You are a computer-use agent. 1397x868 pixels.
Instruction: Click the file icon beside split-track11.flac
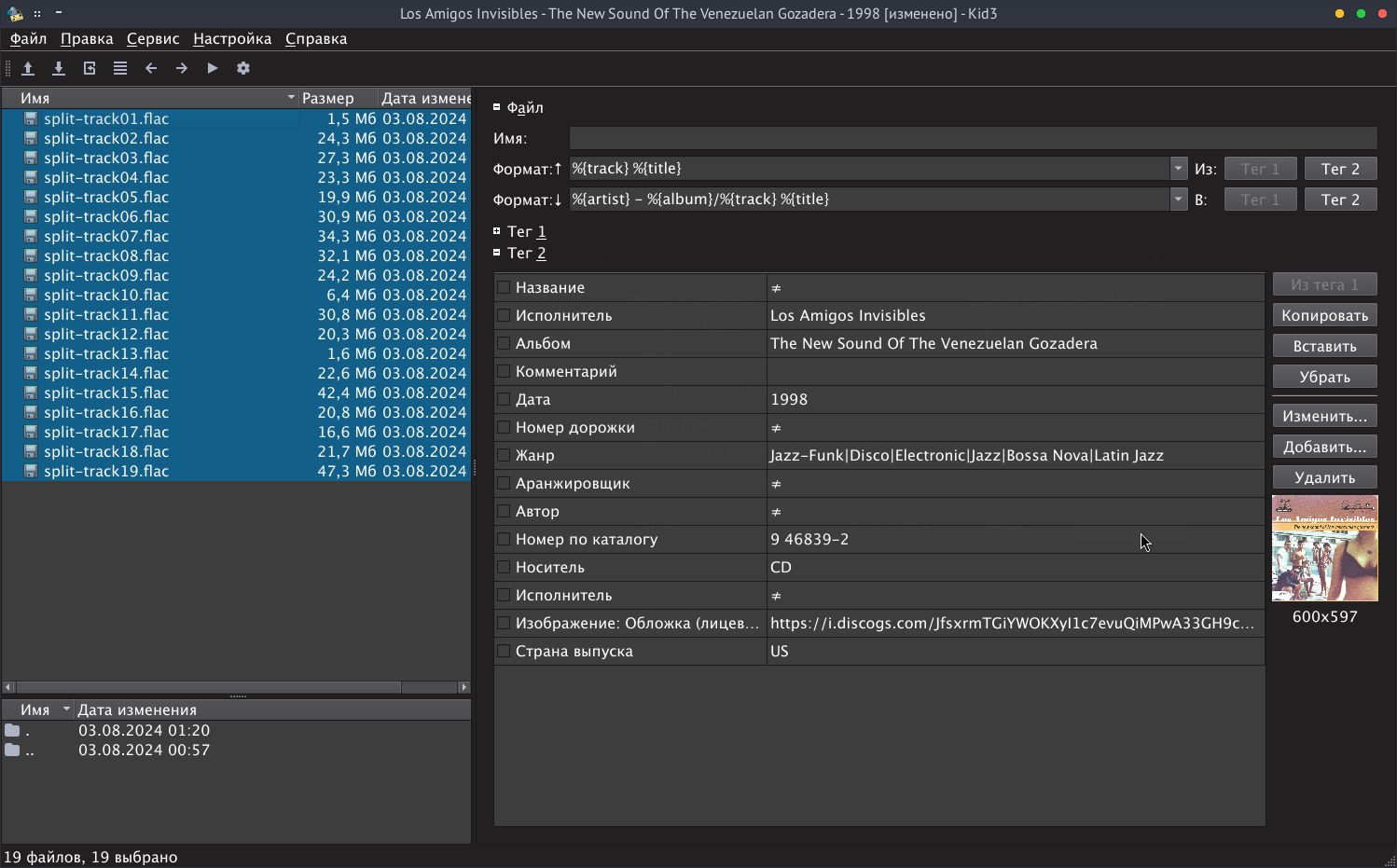pyautogui.click(x=31, y=314)
